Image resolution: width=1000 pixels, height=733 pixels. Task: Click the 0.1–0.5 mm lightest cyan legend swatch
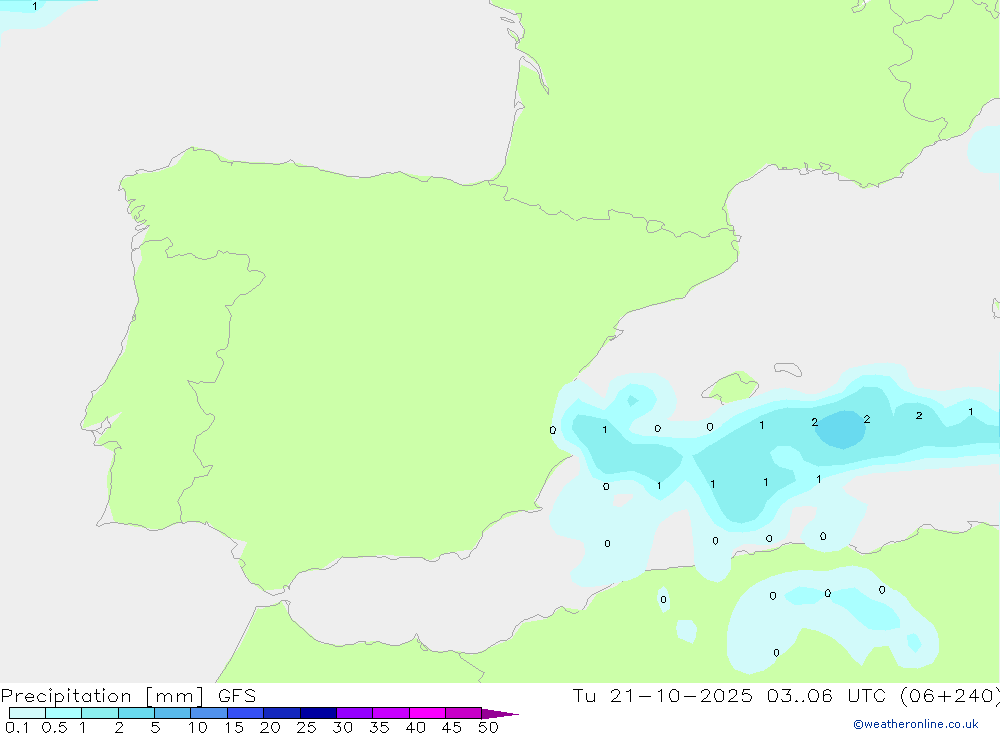[27, 713]
